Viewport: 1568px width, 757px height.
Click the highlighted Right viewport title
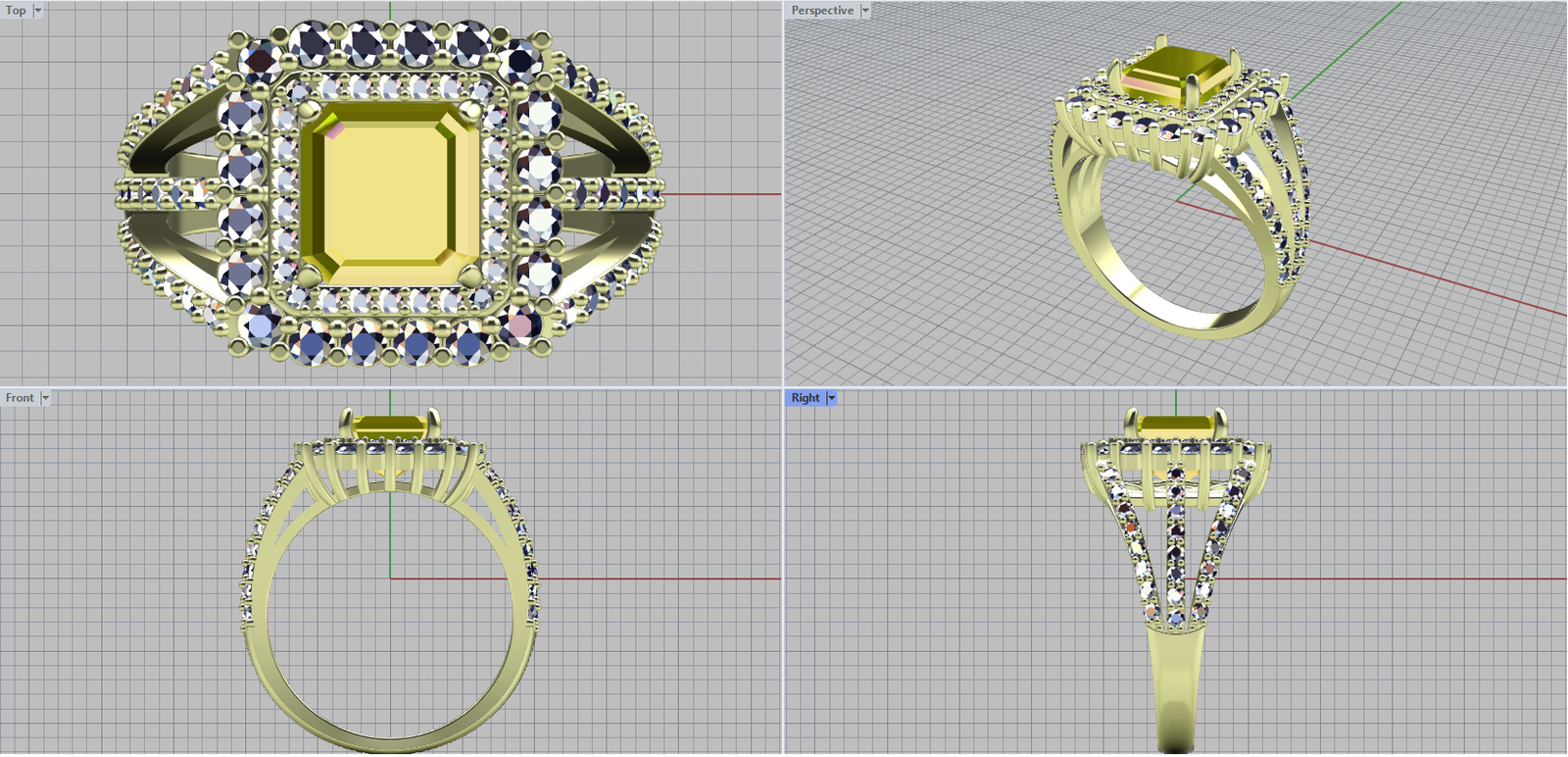click(x=806, y=398)
